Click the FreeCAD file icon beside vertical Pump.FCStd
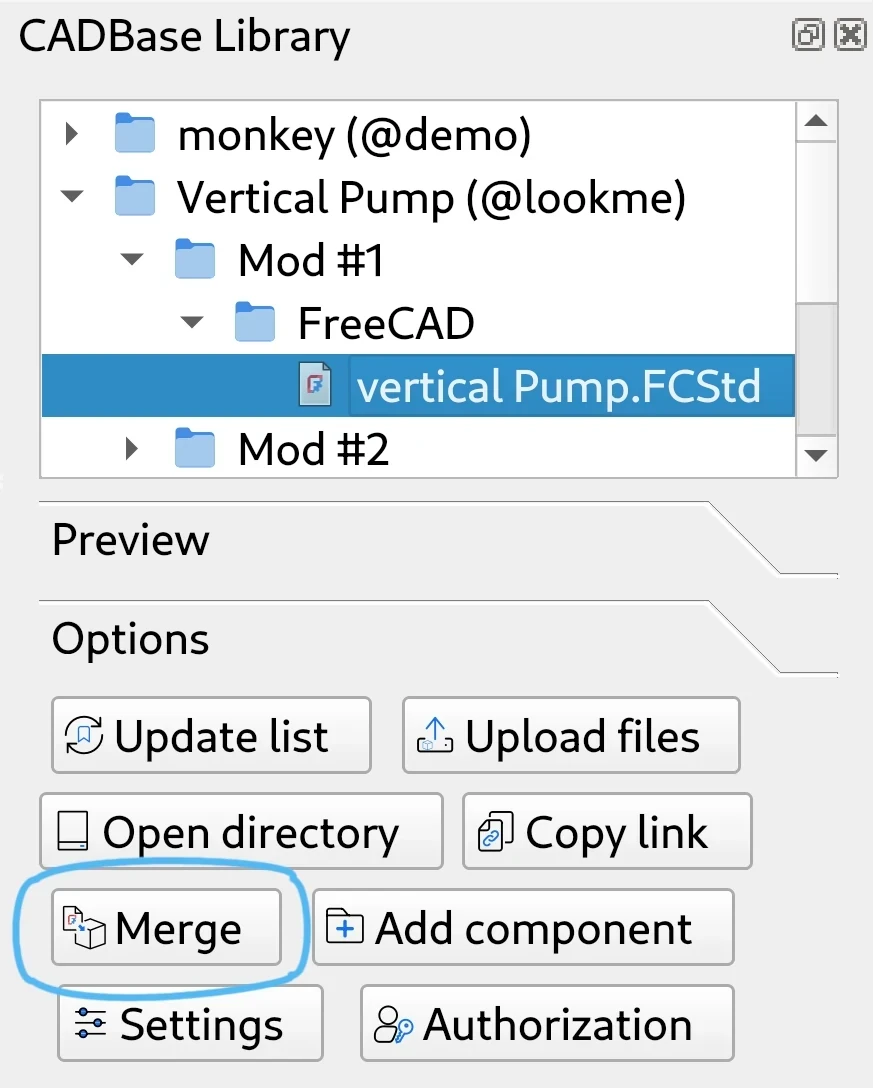This screenshot has width=873, height=1088. click(x=313, y=385)
